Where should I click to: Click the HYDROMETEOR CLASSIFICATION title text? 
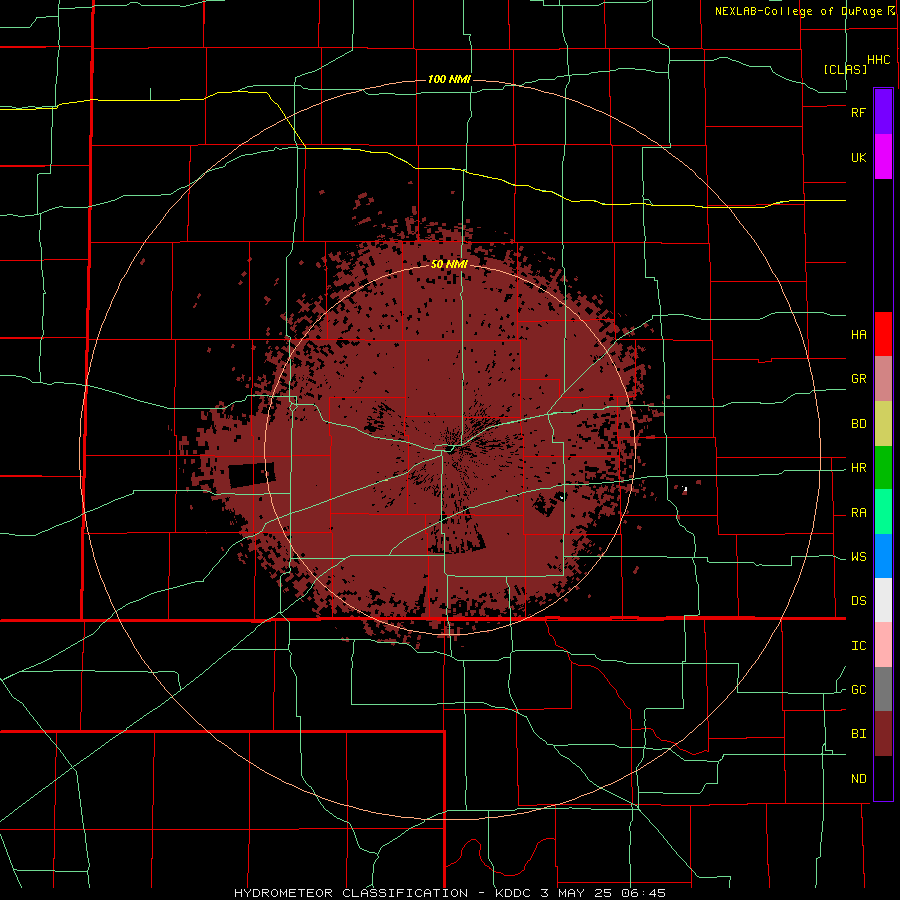[x=351, y=893]
